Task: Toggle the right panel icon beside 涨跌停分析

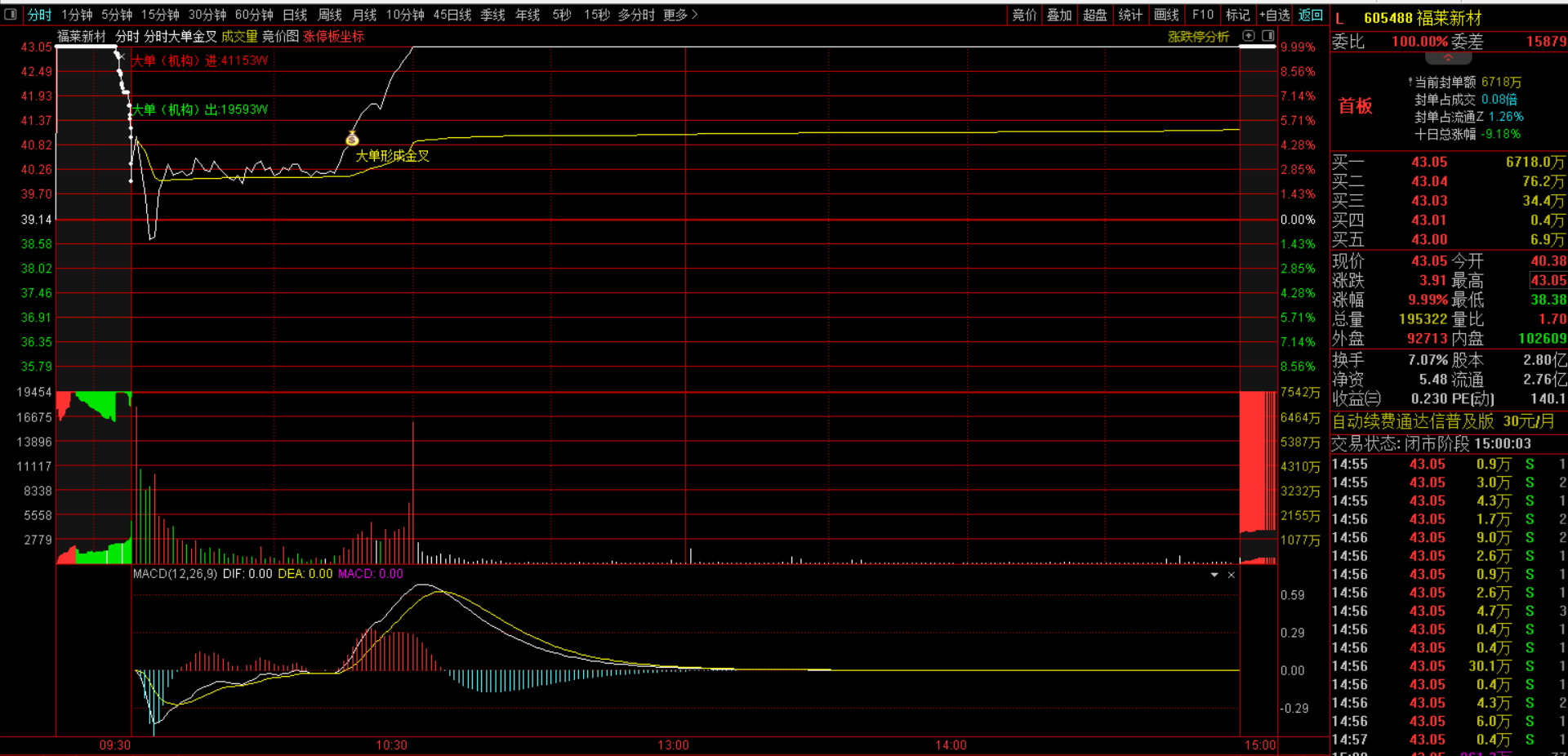Action: [1268, 36]
